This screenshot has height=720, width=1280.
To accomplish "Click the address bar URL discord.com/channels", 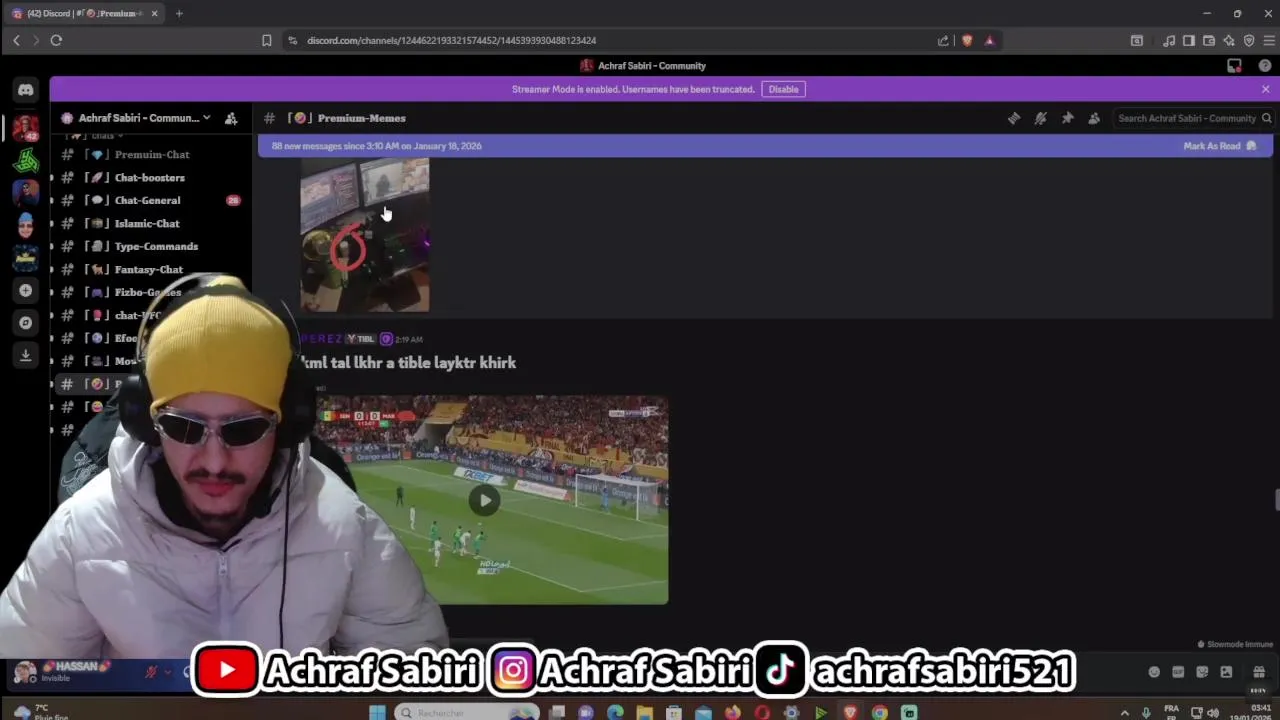I will tap(451, 40).
